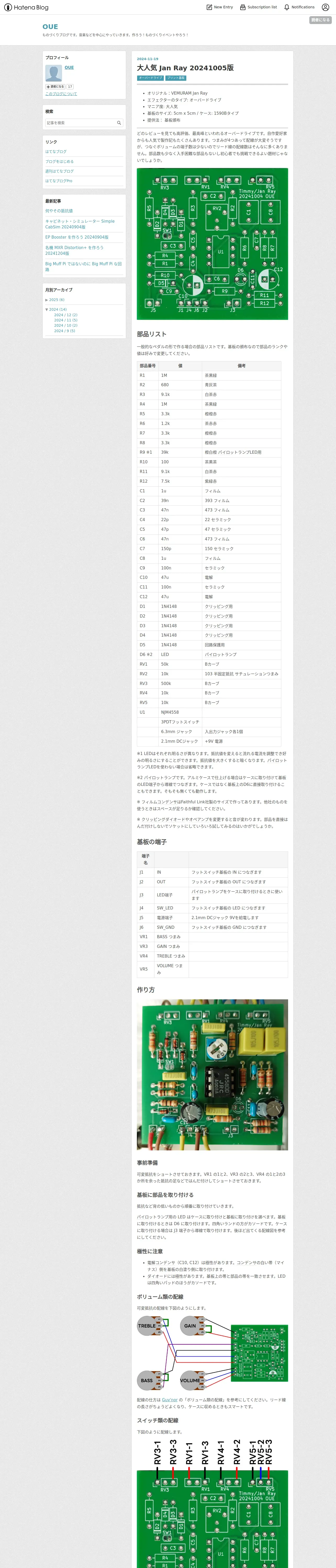Open the はてなブログ sidebar link

click(55, 152)
